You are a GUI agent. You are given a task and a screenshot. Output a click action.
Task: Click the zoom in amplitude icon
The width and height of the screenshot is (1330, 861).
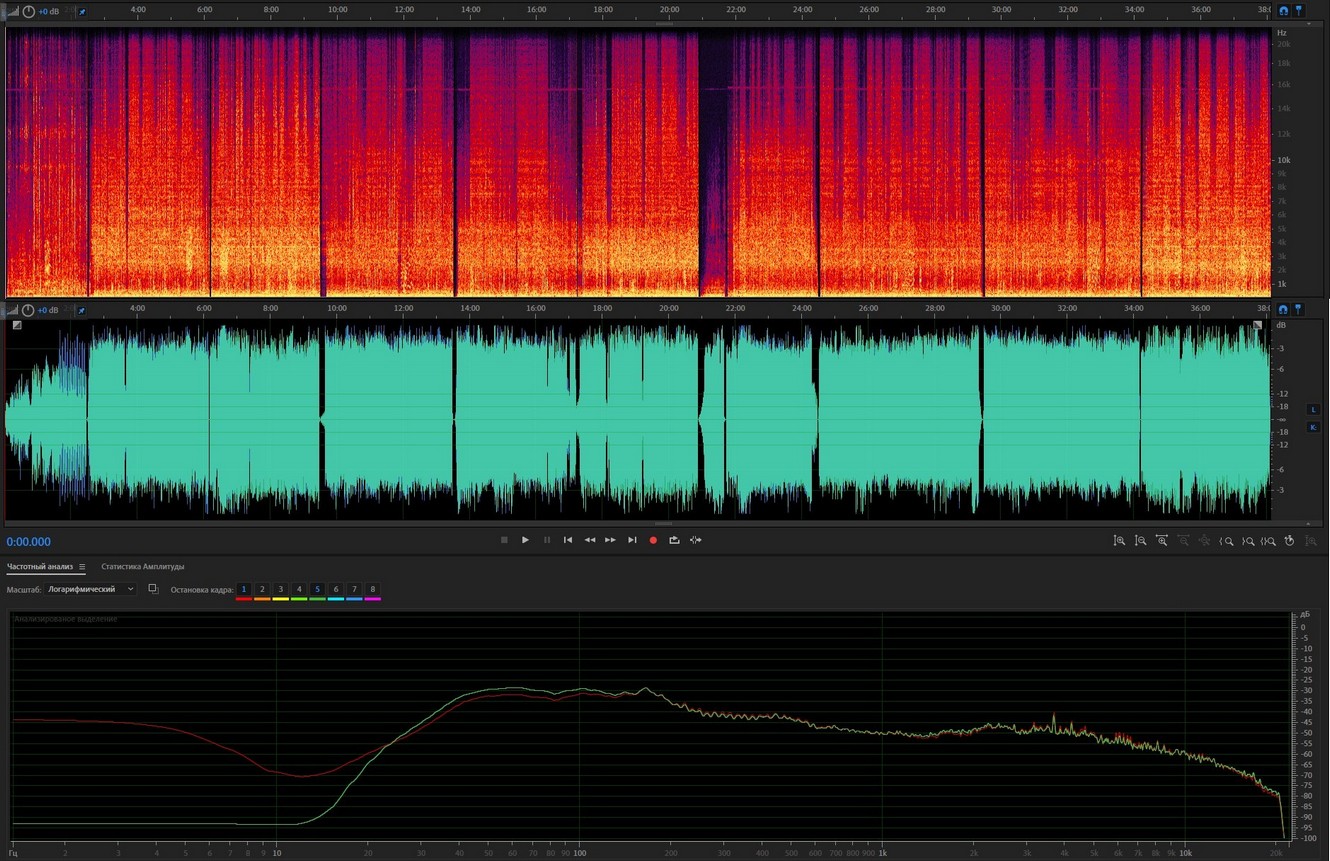coord(1119,541)
